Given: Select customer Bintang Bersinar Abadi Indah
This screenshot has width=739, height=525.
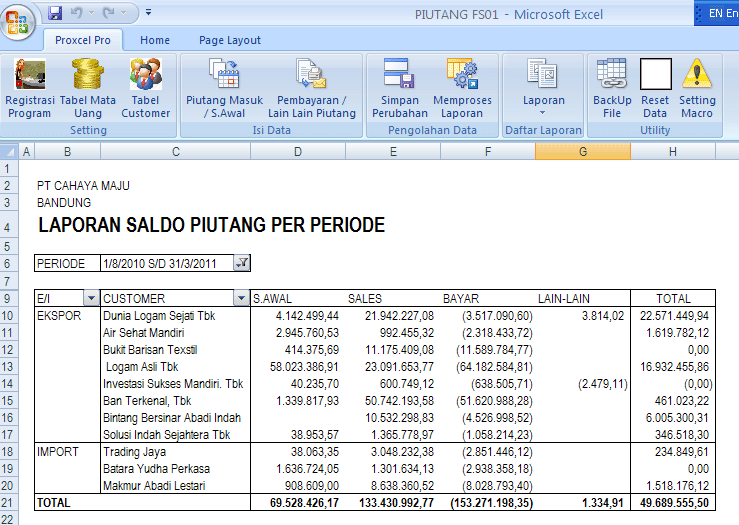Looking at the screenshot, I should (x=172, y=418).
